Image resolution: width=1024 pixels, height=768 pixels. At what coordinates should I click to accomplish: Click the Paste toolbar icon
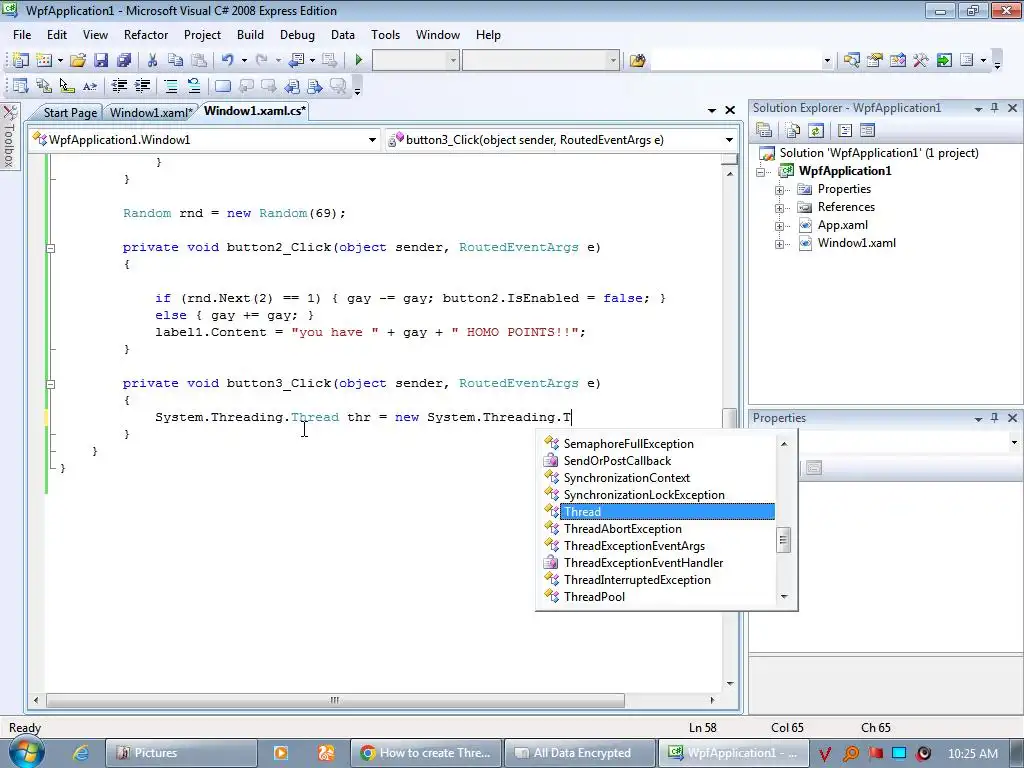click(x=199, y=61)
